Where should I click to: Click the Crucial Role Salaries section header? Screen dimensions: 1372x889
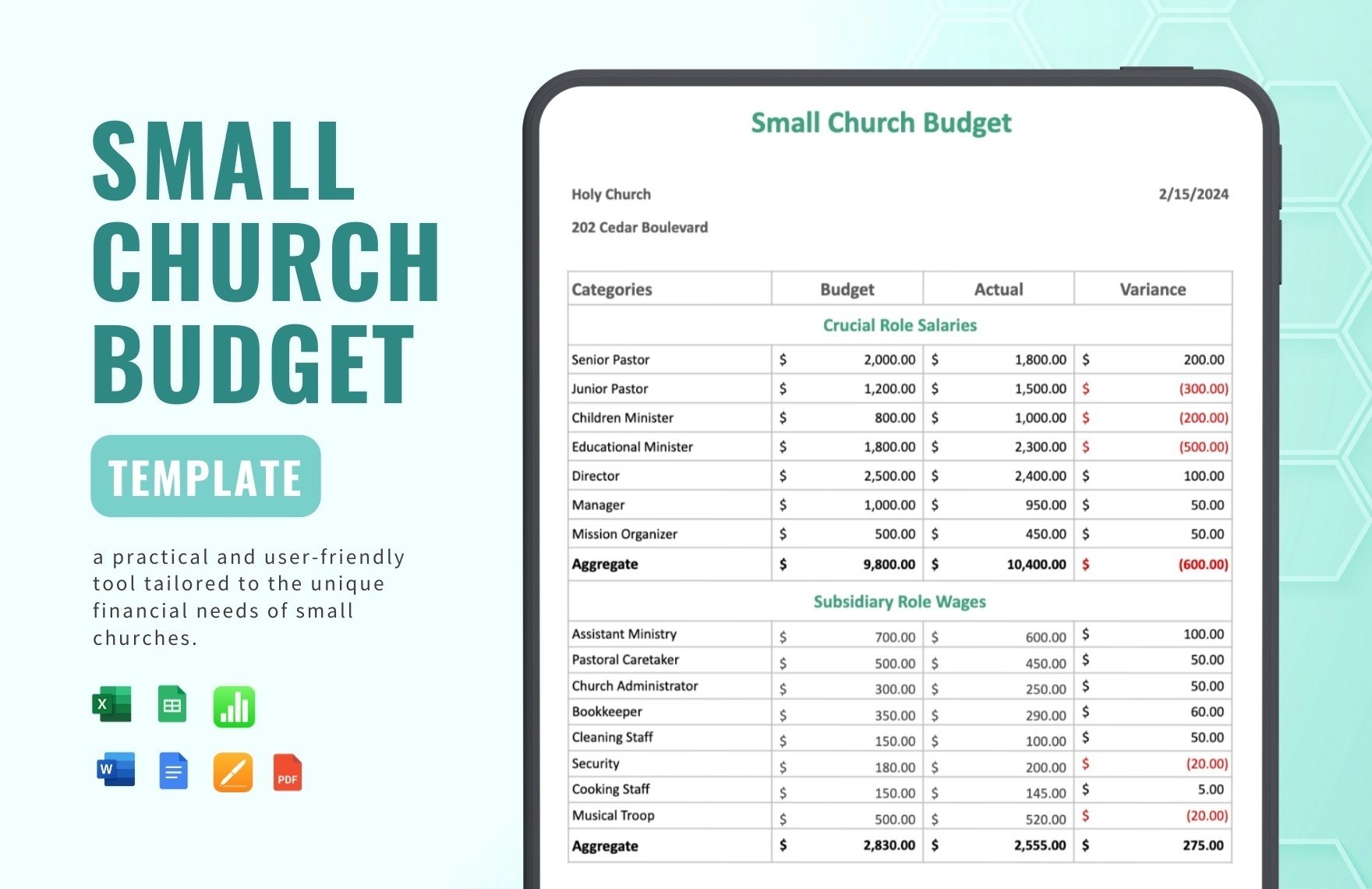click(900, 326)
